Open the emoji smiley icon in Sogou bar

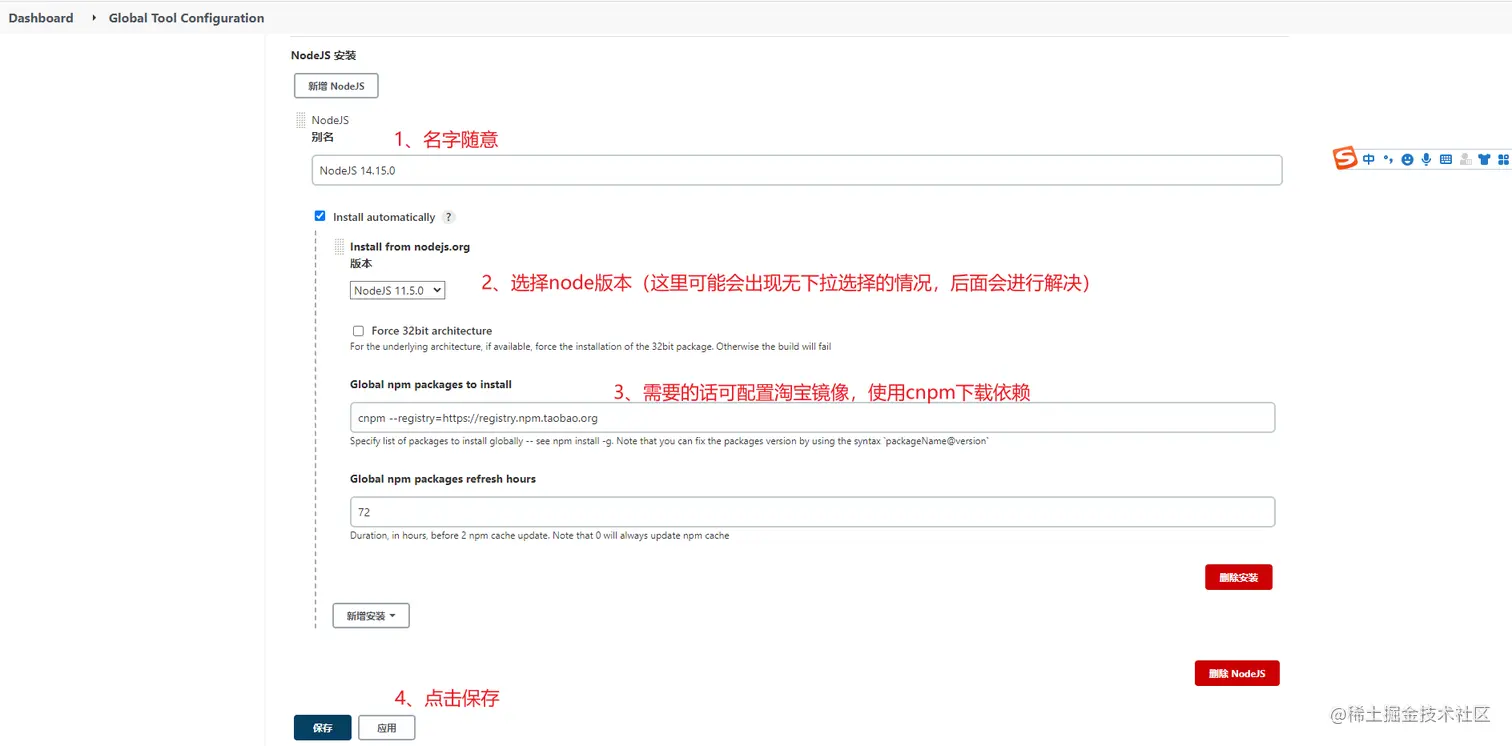[1407, 159]
